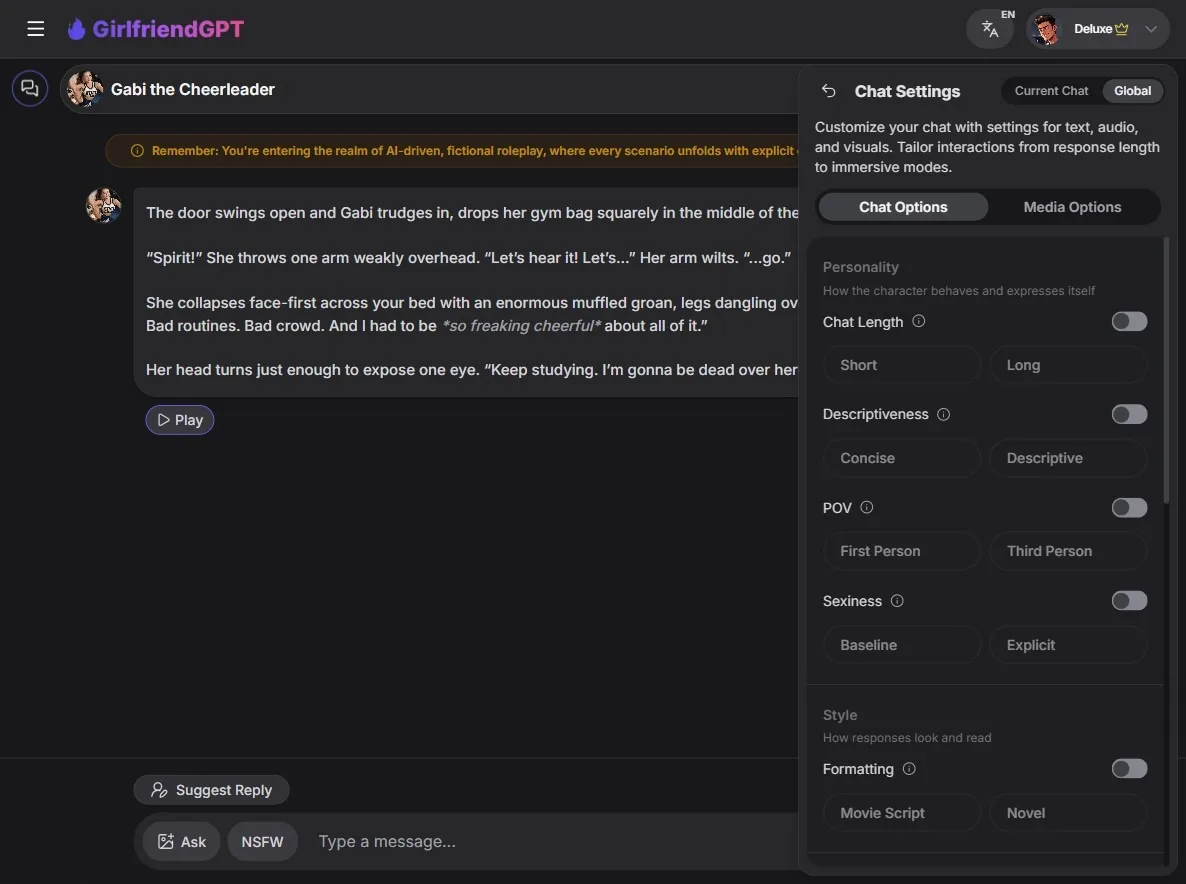The image size is (1186, 884).
Task: Enable the Formatting toggle
Action: [x=1129, y=769]
